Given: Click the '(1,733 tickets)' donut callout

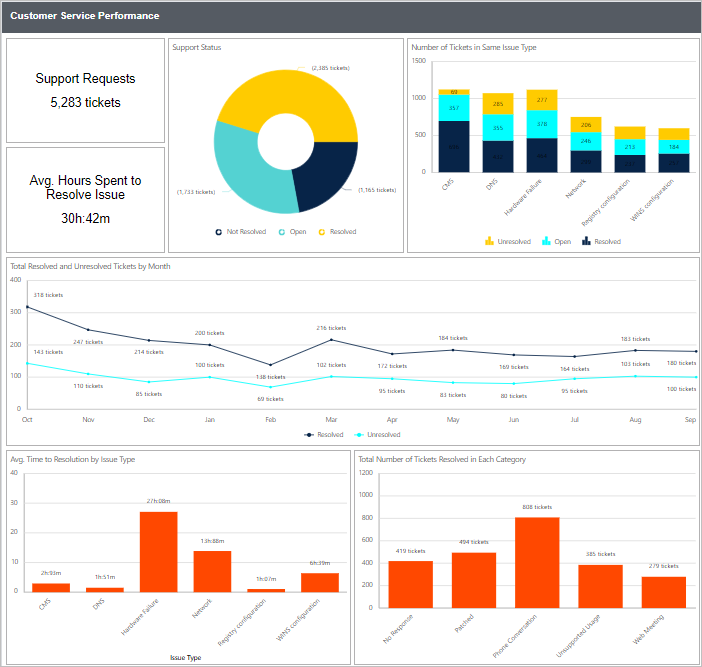Looking at the screenshot, I should click(196, 192).
